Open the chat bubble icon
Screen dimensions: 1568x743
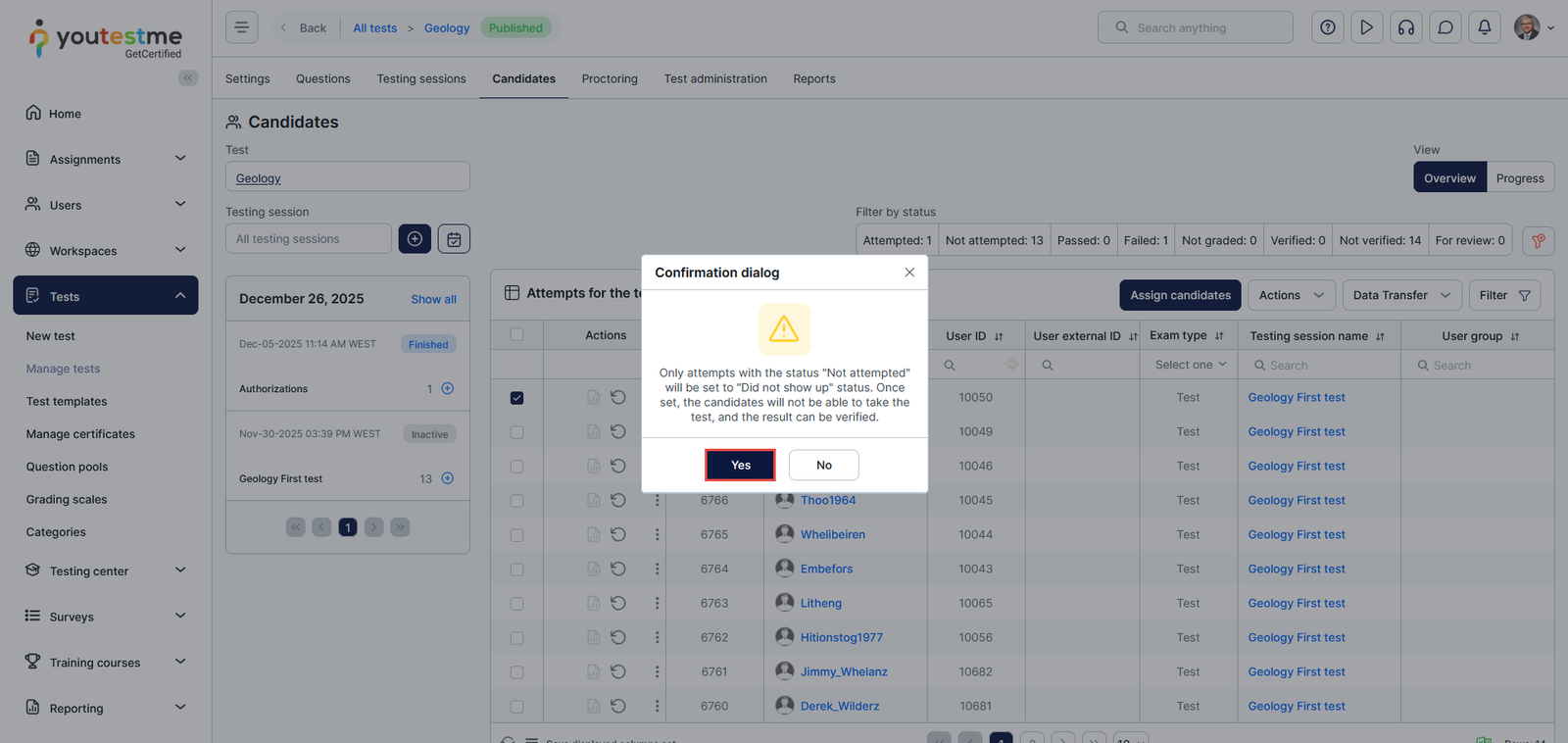[x=1445, y=27]
